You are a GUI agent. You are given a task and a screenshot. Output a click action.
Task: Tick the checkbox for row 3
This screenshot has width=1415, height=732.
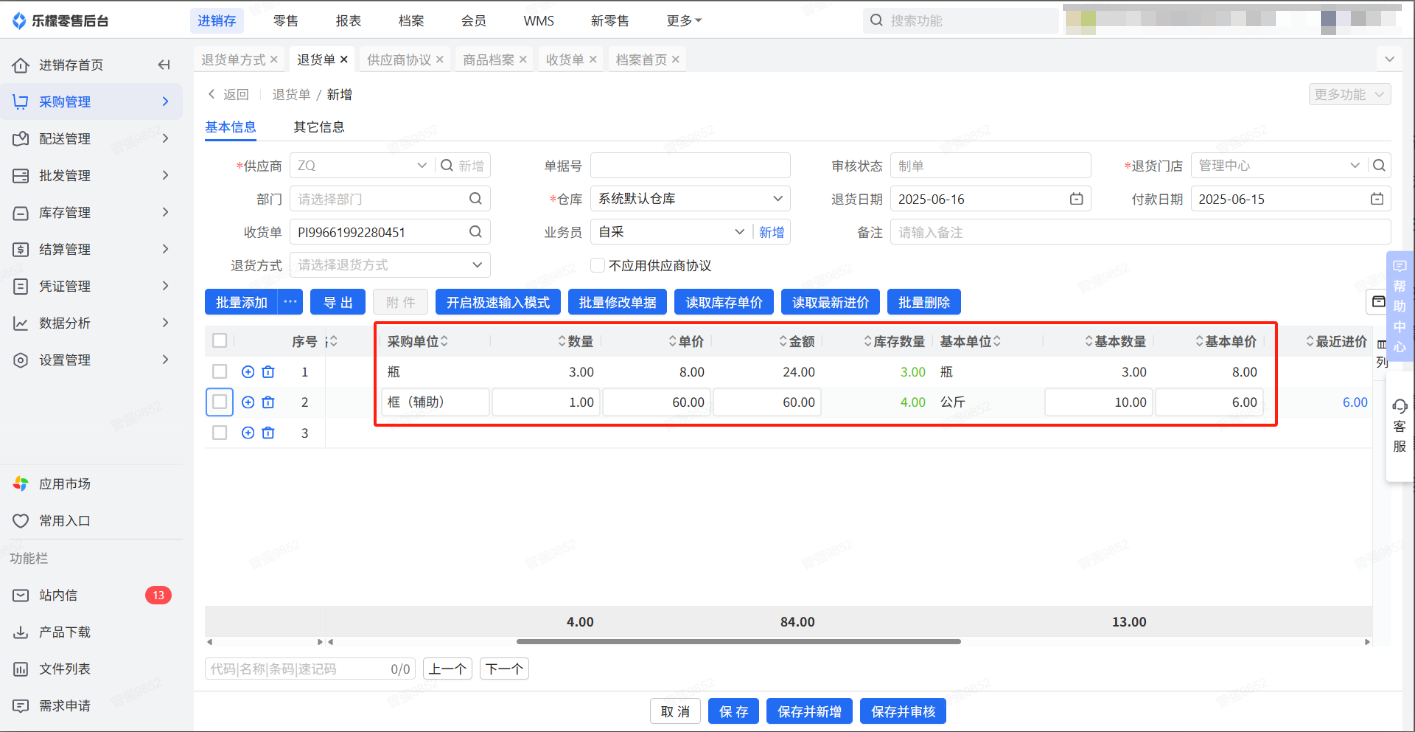[x=220, y=433]
